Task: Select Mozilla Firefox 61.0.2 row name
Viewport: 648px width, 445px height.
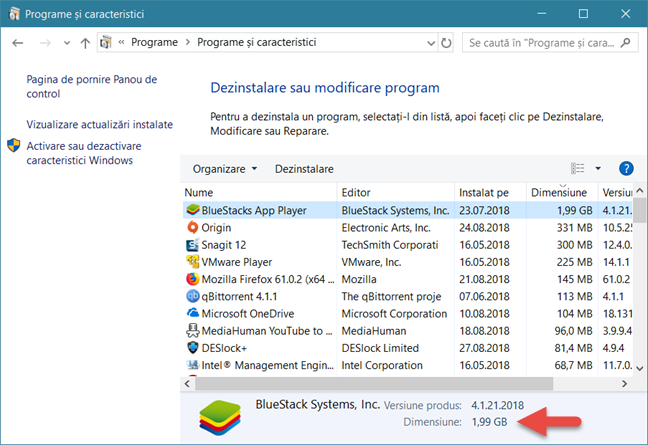Action: tap(268, 279)
